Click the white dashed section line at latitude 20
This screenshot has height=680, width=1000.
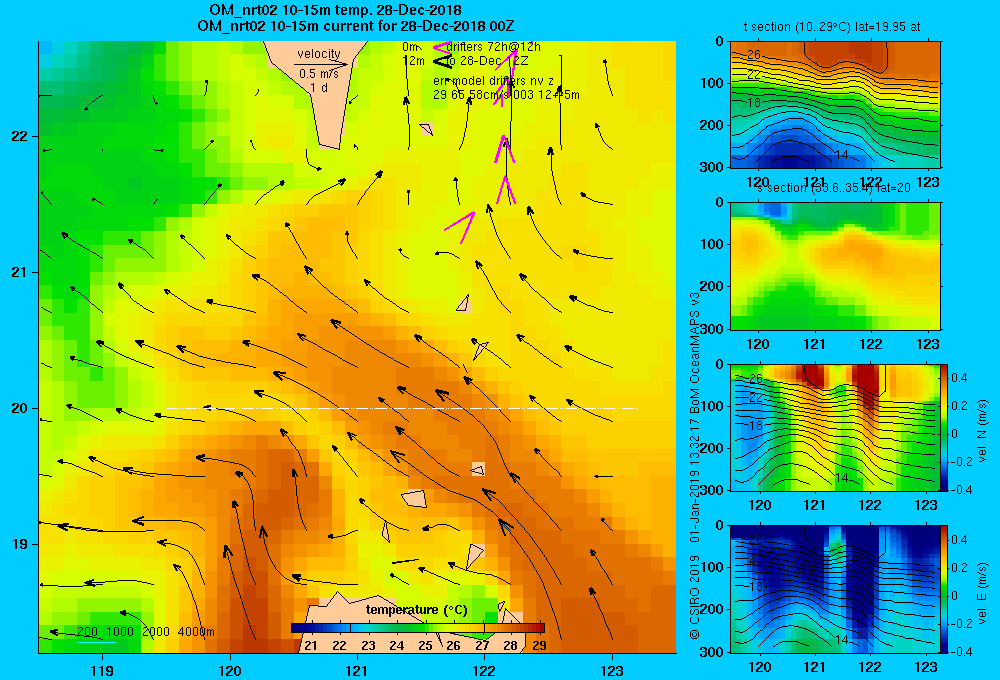coord(401,408)
